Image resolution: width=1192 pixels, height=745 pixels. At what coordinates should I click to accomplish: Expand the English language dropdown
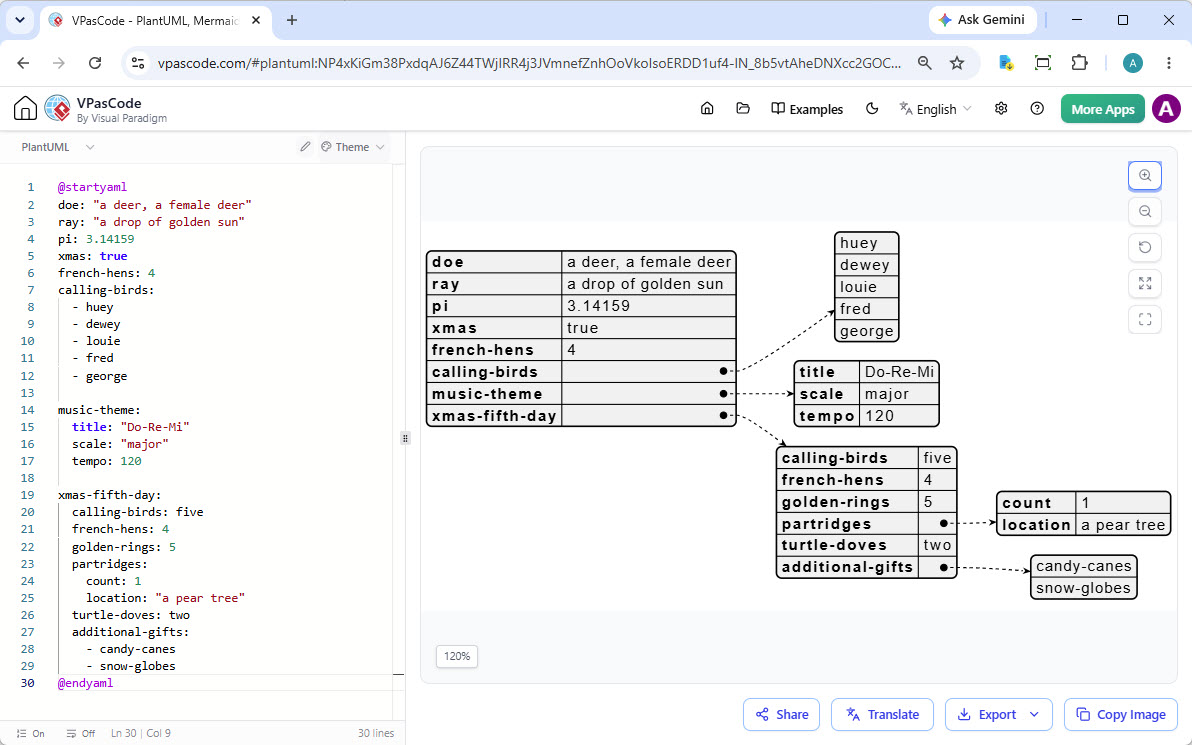point(936,109)
